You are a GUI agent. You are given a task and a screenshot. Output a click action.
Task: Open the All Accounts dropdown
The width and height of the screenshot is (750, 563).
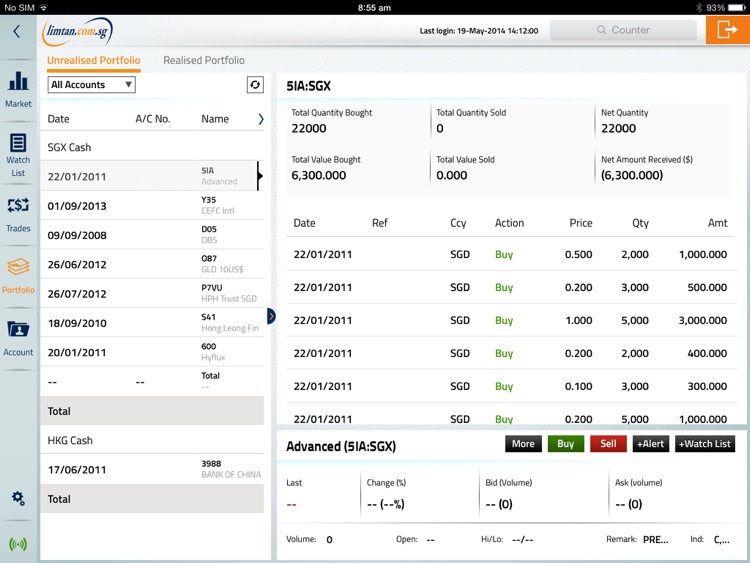pos(91,85)
